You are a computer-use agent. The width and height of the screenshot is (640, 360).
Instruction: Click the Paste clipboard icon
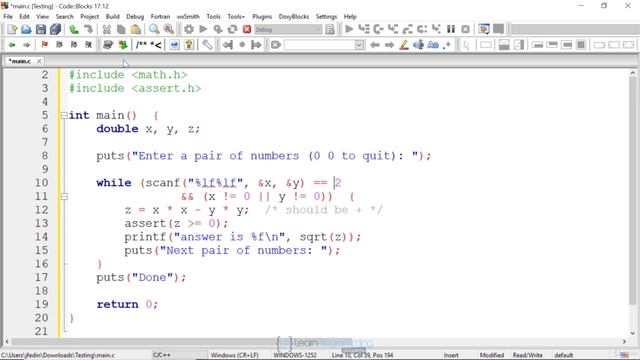click(x=136, y=29)
